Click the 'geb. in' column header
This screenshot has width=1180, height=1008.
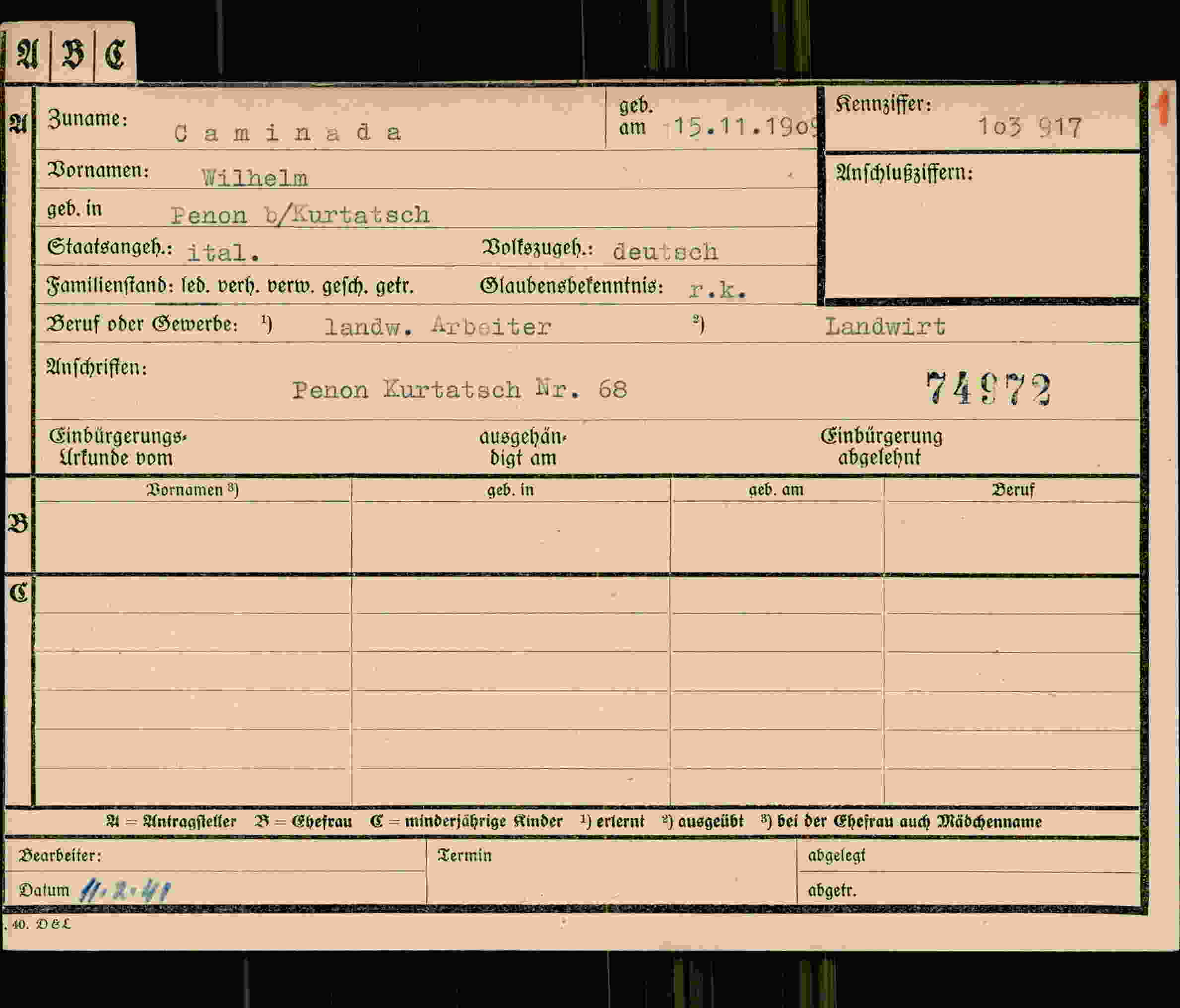[x=510, y=490]
